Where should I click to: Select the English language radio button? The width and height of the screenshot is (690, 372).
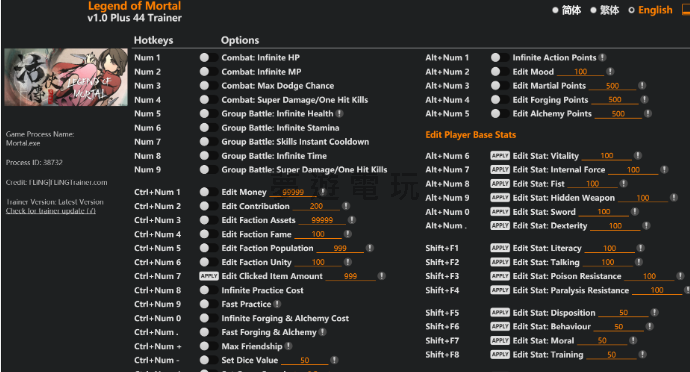(631, 10)
